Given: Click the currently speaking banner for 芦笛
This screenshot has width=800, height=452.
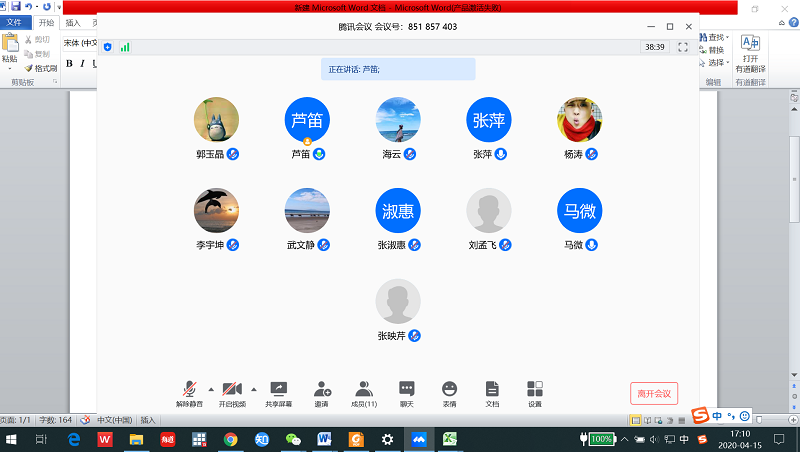Looking at the screenshot, I should click(x=398, y=69).
